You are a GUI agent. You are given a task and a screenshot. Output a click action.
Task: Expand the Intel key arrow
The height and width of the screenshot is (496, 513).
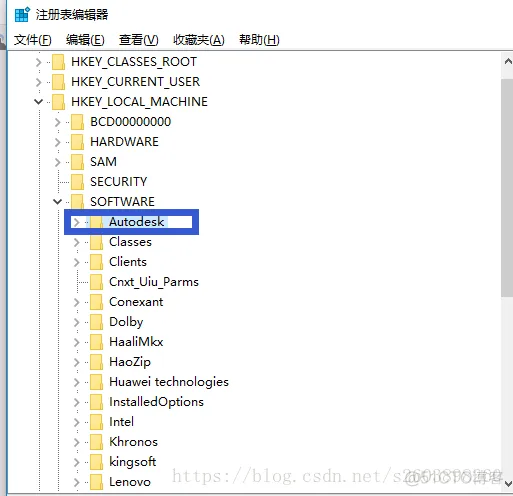click(76, 422)
